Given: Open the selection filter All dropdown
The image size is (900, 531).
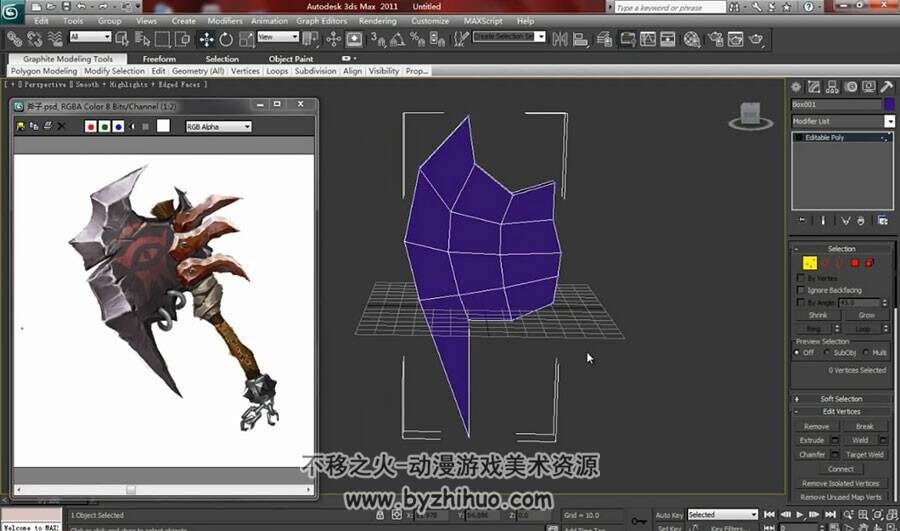Looking at the screenshot, I should click(x=90, y=37).
